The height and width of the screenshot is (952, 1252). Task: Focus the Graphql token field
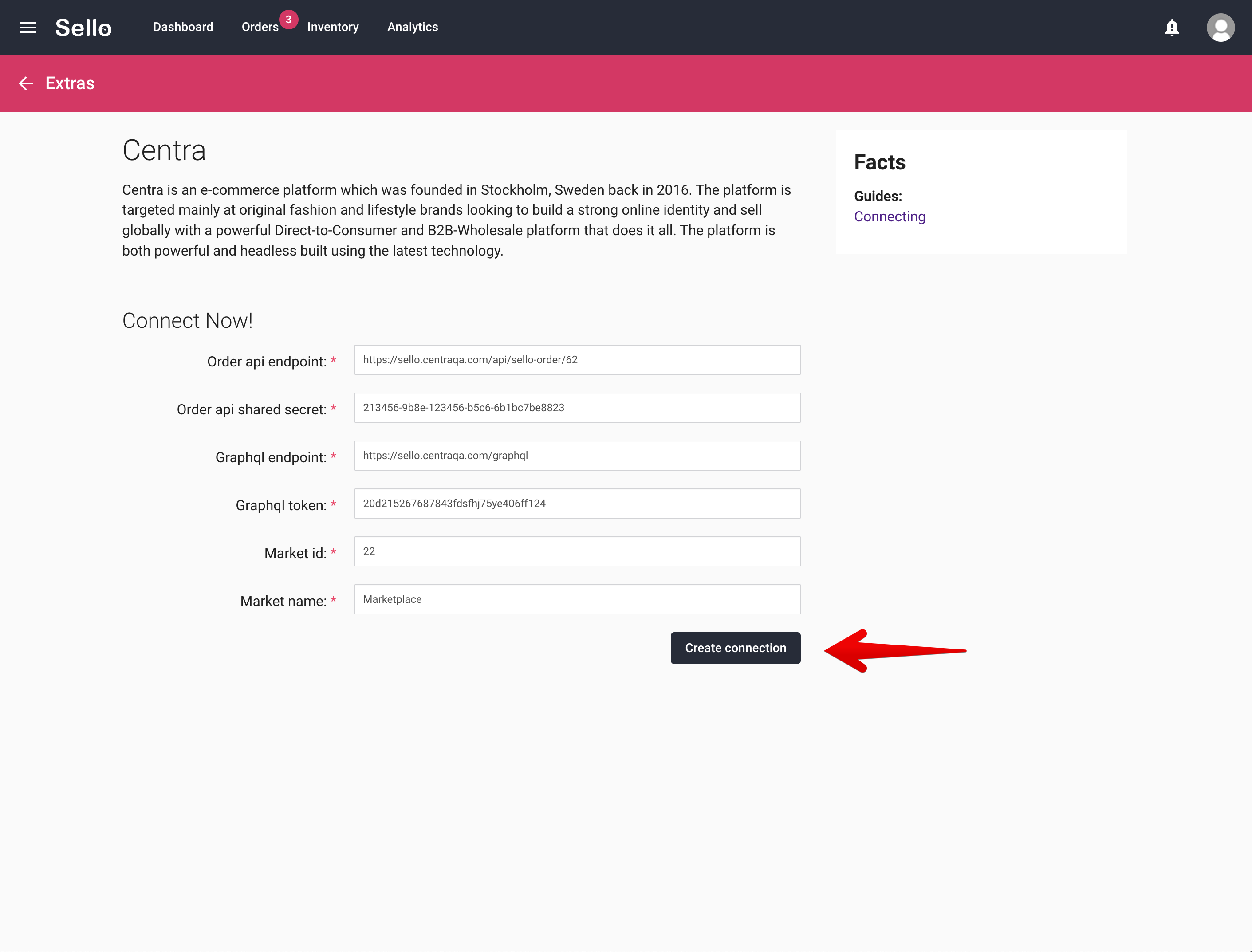(577, 503)
